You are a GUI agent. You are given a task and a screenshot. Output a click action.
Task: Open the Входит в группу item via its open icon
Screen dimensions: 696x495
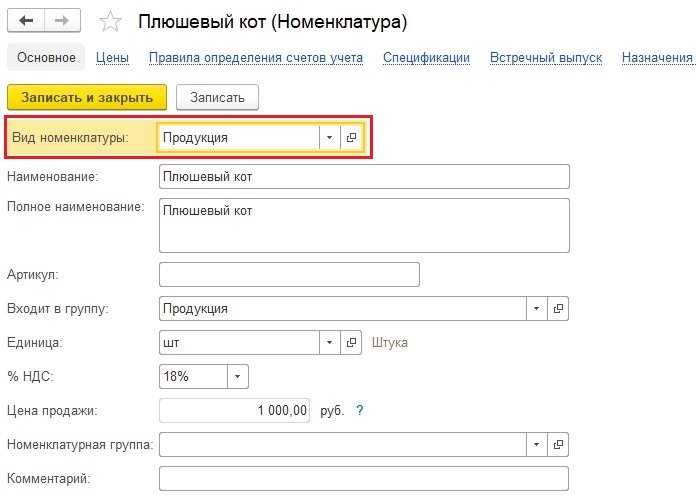coord(558,308)
